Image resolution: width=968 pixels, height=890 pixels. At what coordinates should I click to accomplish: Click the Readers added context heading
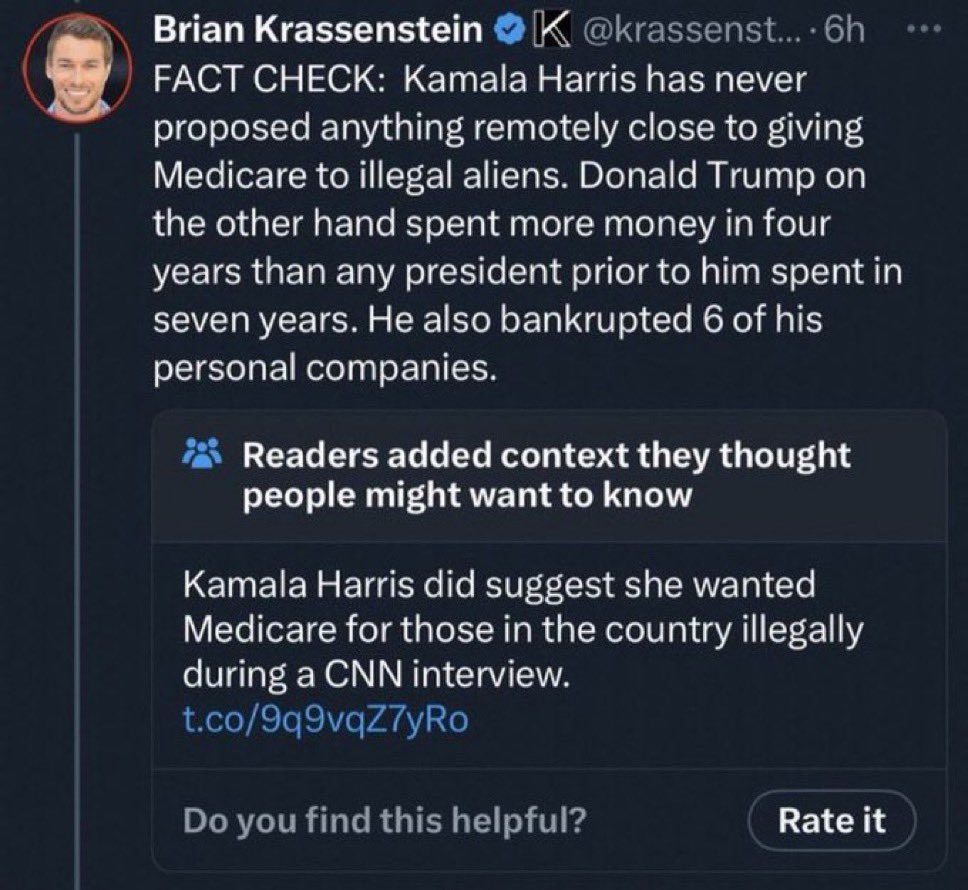coord(546,456)
